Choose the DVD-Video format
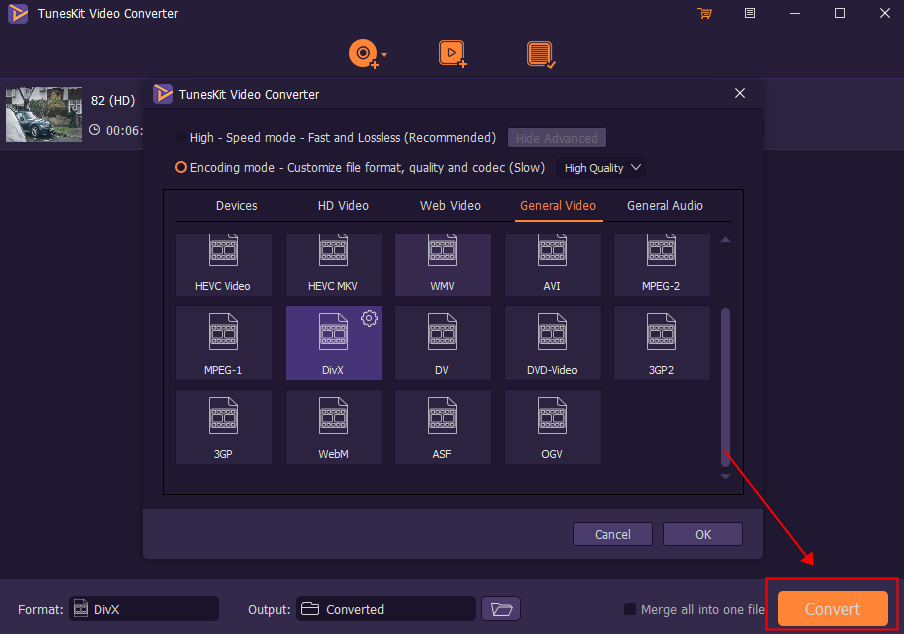 point(552,343)
